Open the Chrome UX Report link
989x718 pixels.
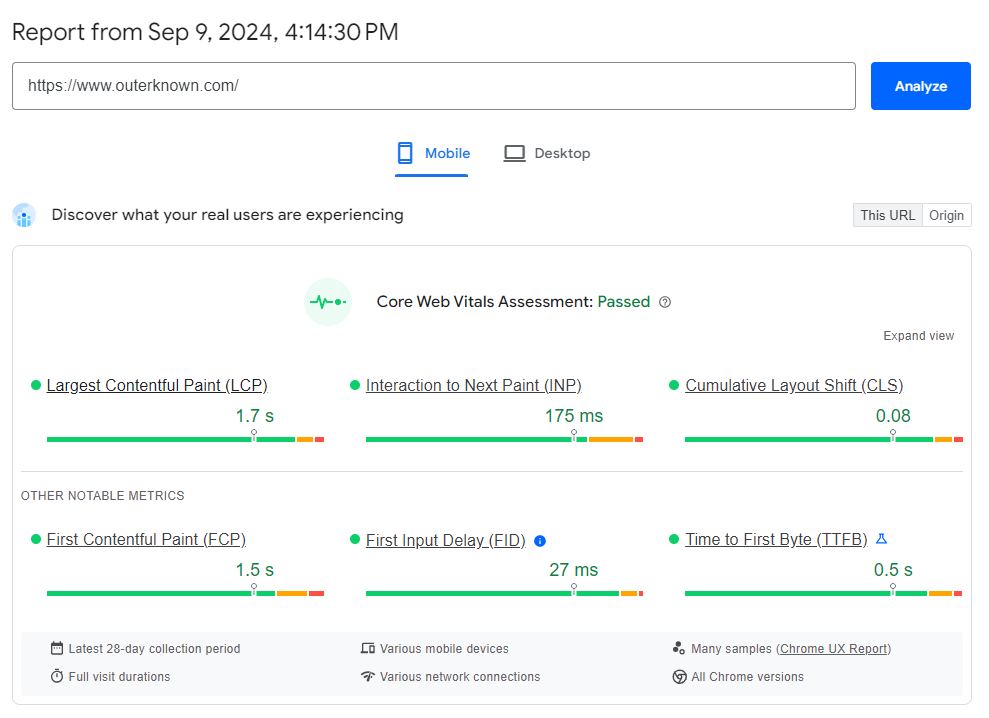(x=833, y=649)
